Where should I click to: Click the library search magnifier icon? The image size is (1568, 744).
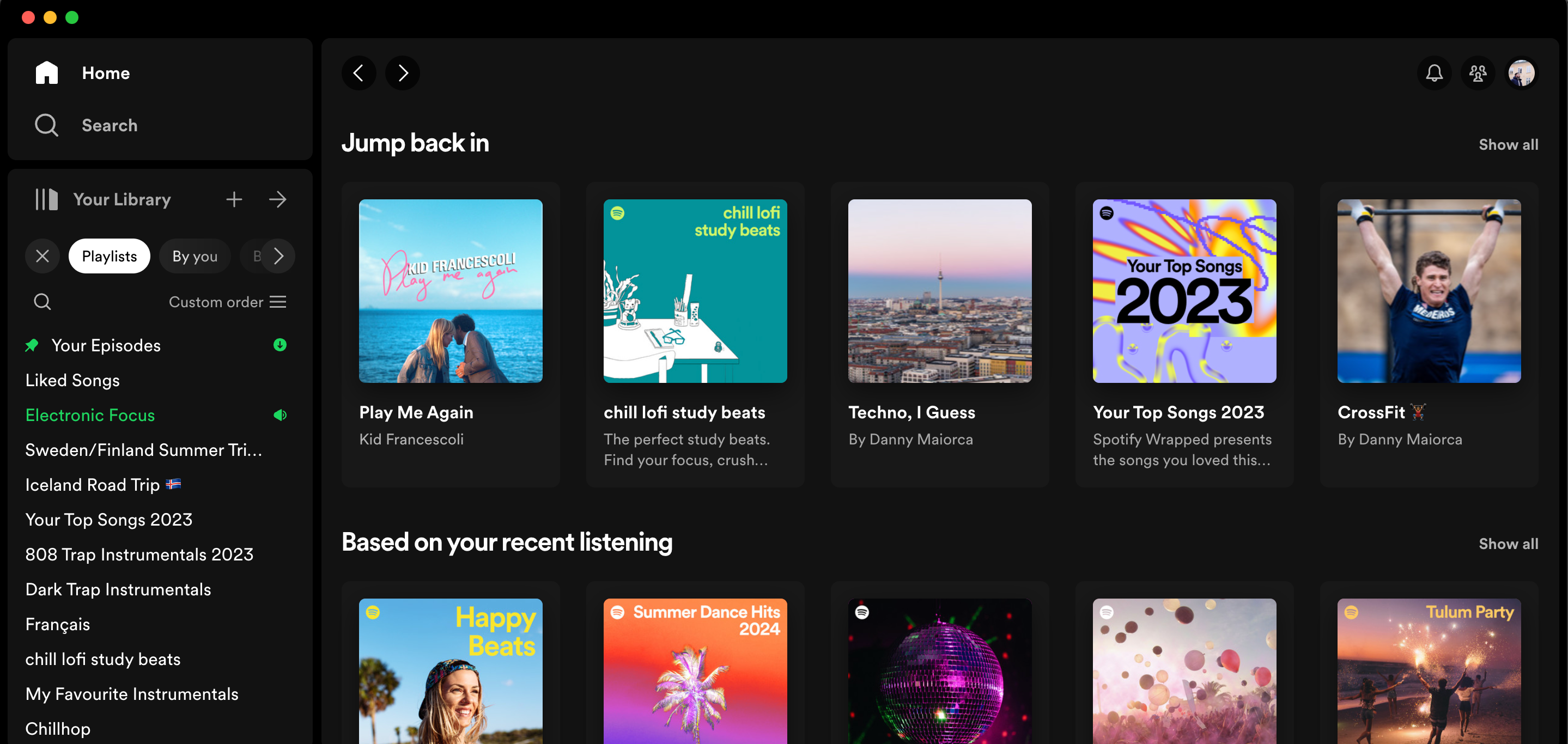42,302
